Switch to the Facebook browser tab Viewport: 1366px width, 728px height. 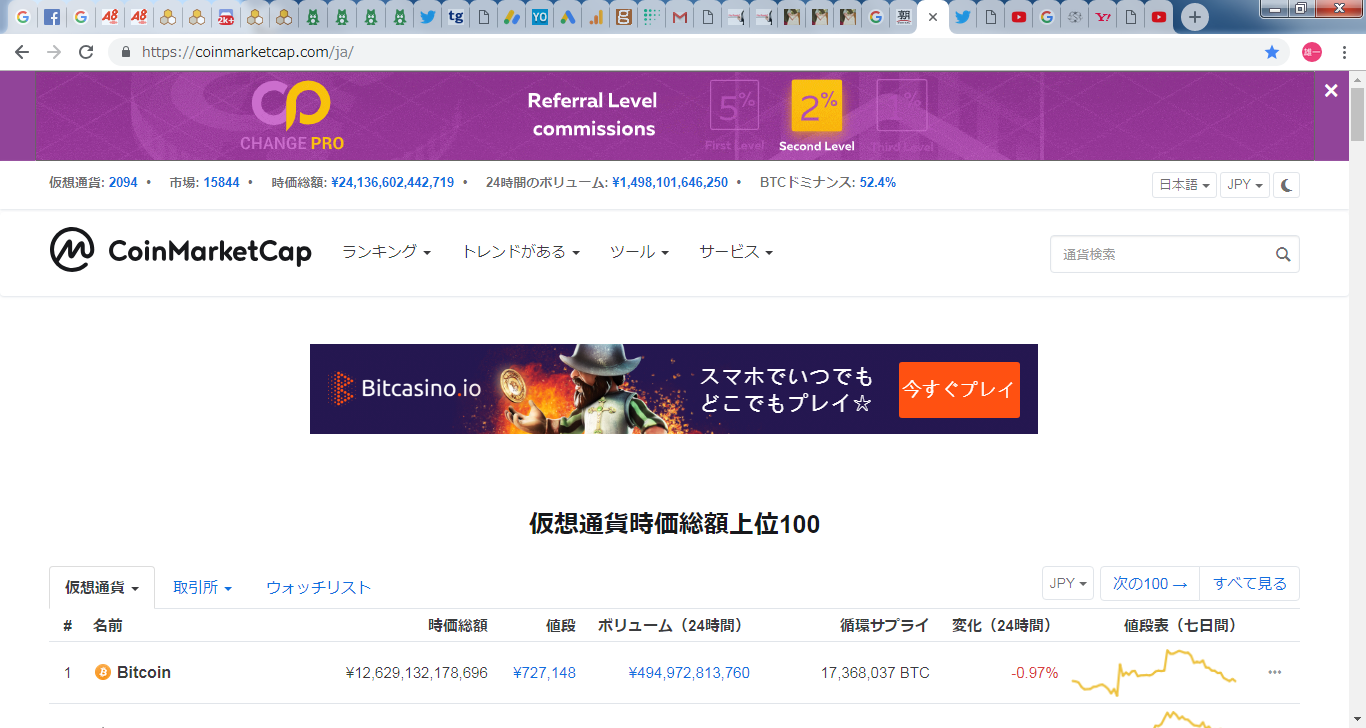pos(52,17)
